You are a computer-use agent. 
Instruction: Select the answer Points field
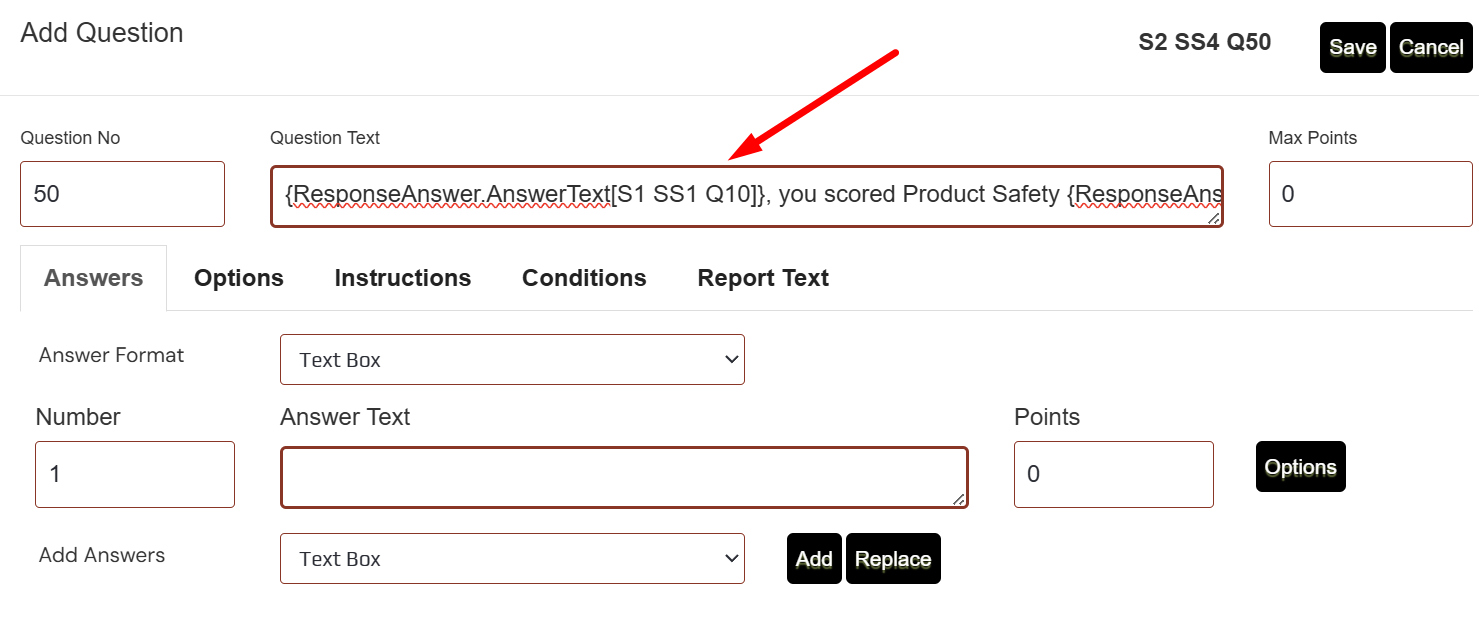coord(1113,474)
